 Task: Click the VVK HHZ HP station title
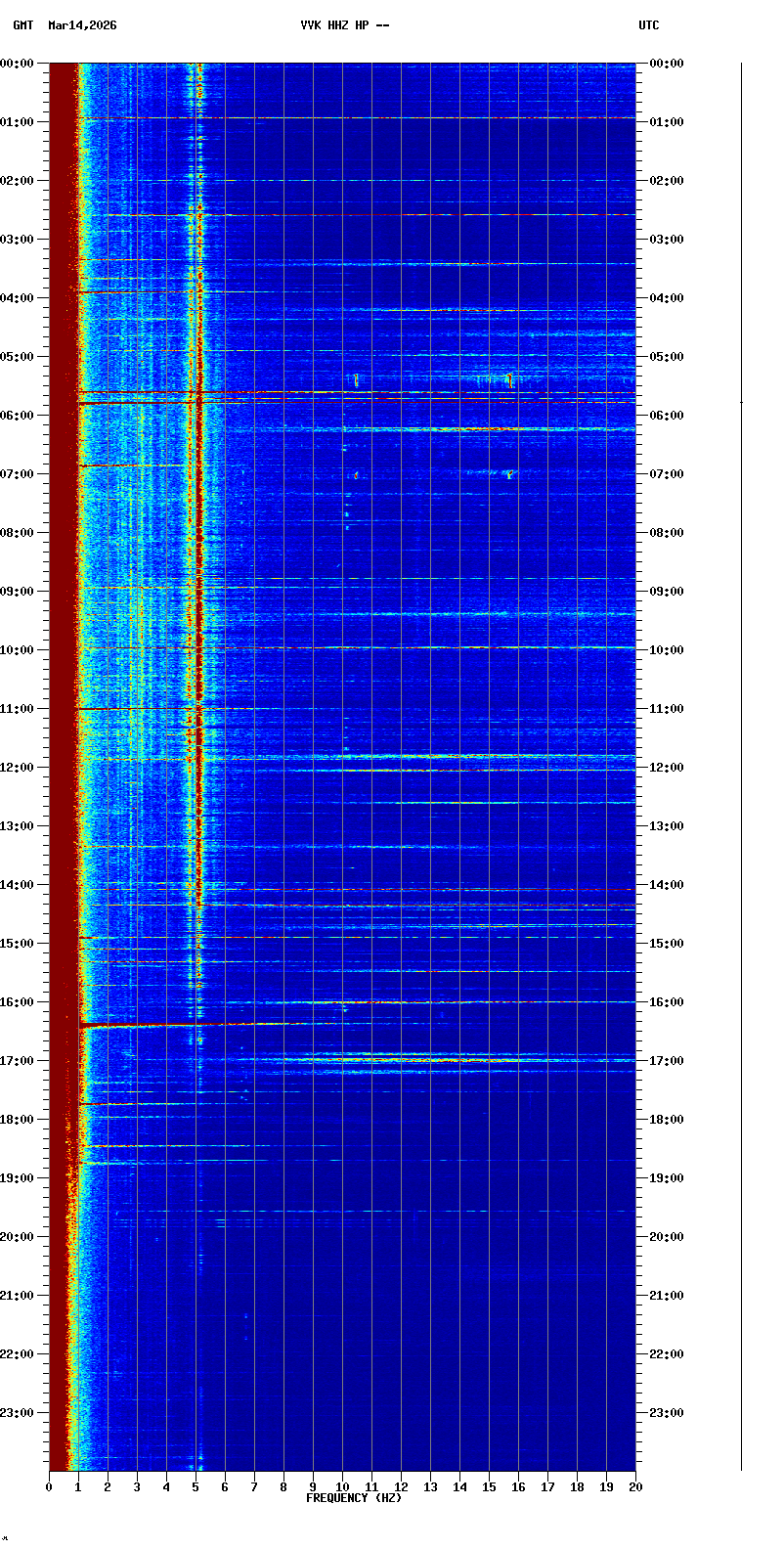point(334,25)
